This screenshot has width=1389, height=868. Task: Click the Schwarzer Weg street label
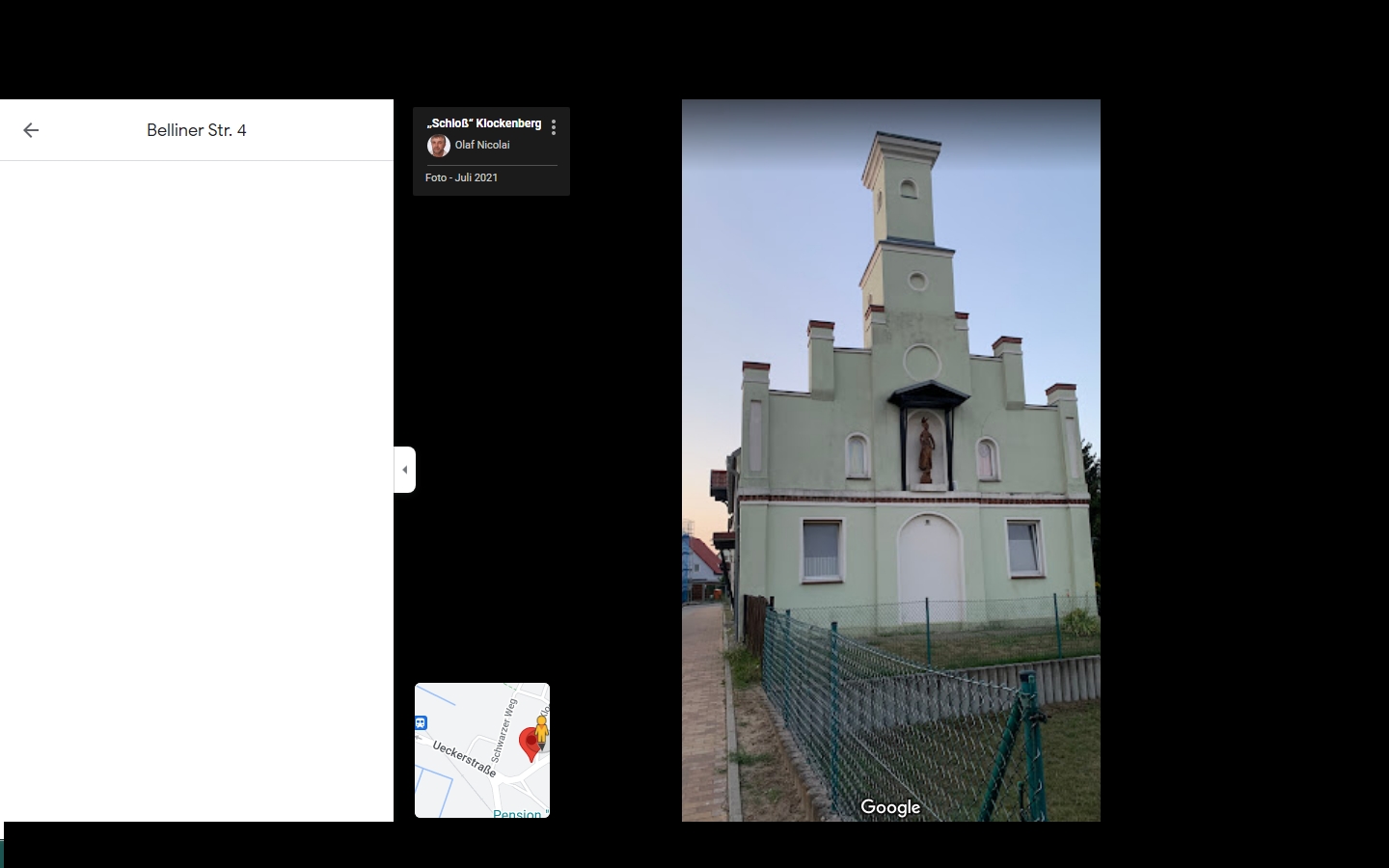[x=504, y=731]
